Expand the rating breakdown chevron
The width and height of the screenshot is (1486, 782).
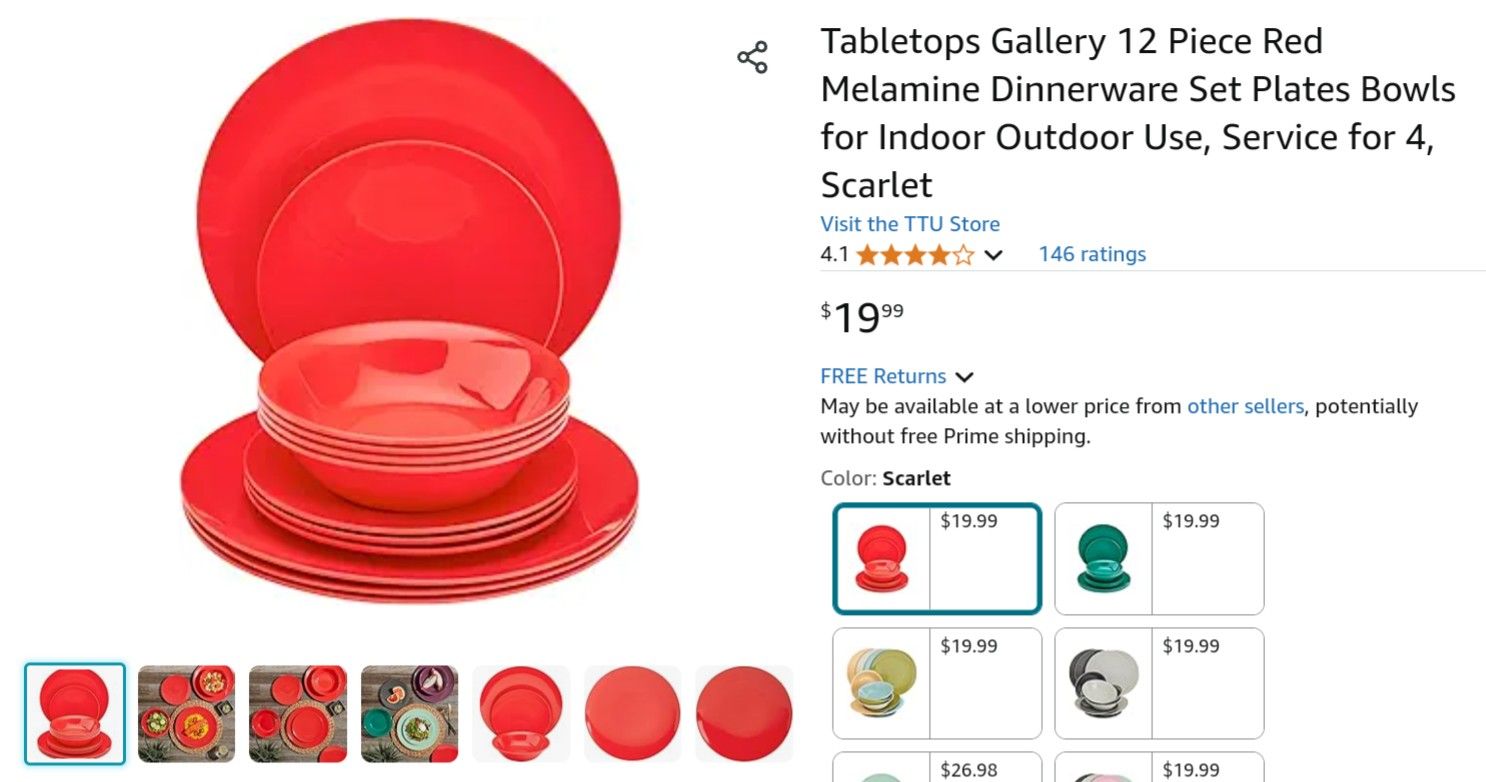click(993, 255)
